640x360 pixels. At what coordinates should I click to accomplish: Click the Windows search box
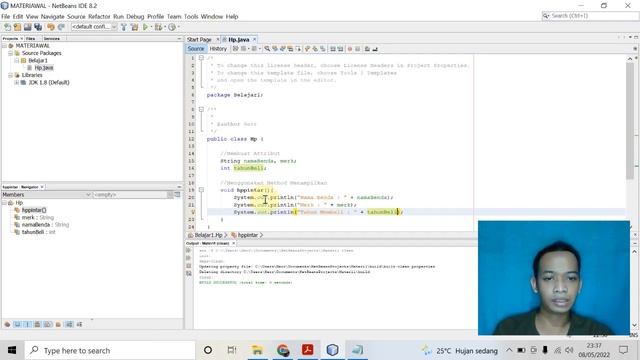click(110, 350)
